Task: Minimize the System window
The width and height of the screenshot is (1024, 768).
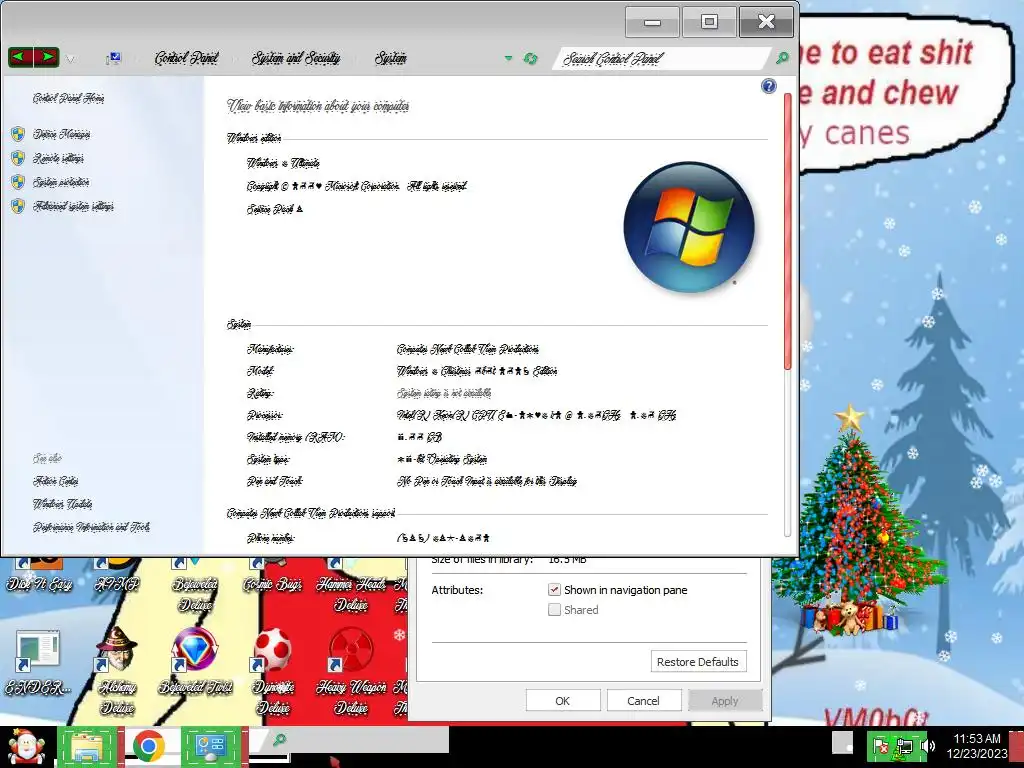Action: click(x=652, y=22)
